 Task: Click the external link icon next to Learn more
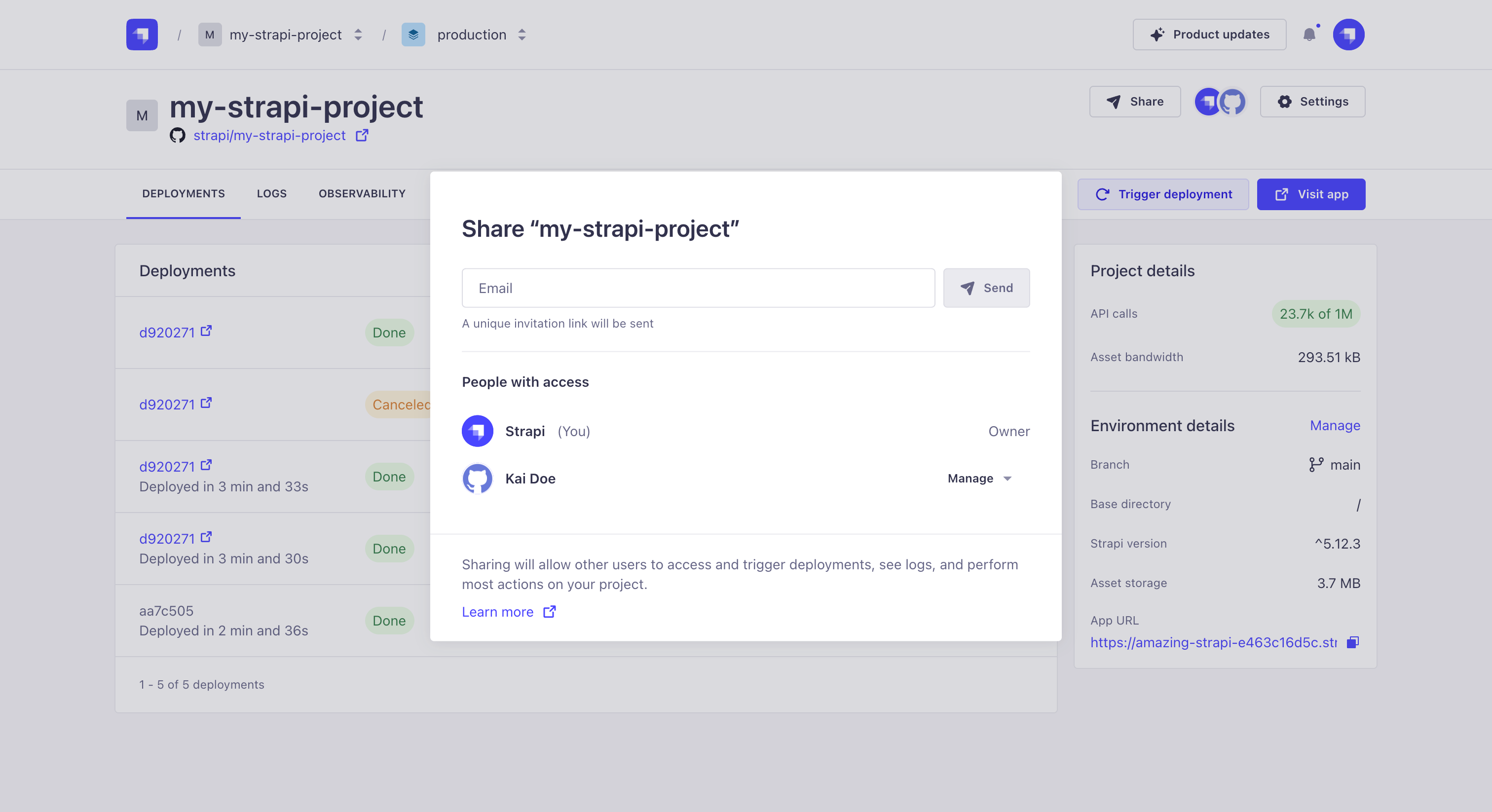[x=550, y=612]
